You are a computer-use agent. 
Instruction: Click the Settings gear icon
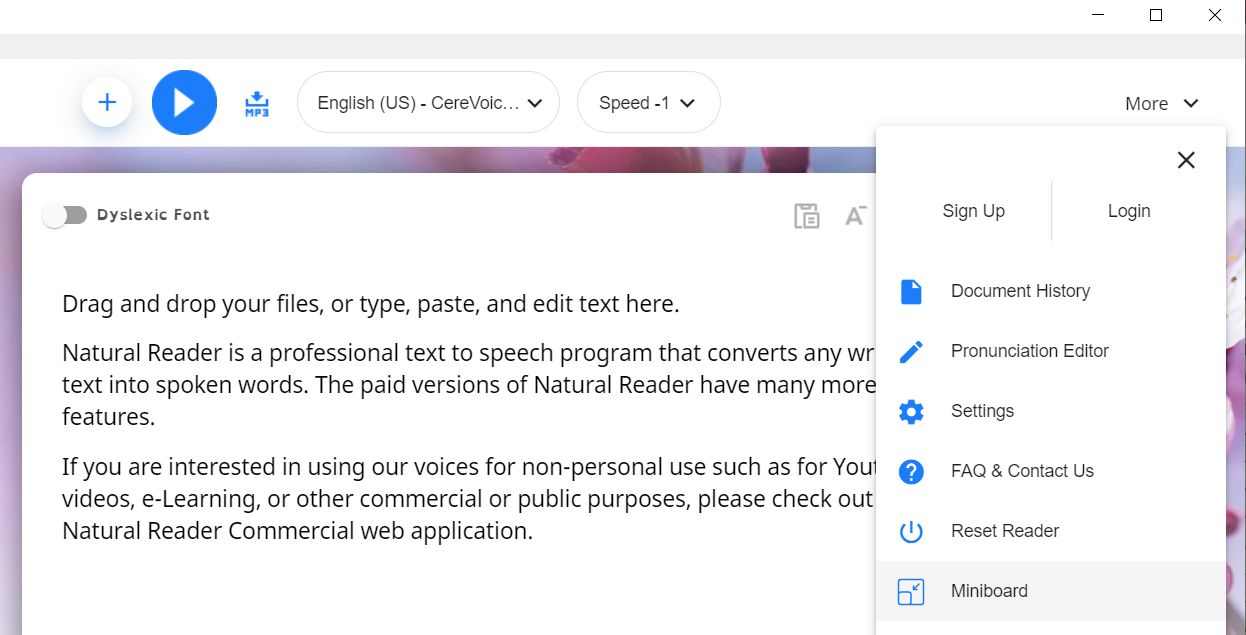coord(911,411)
